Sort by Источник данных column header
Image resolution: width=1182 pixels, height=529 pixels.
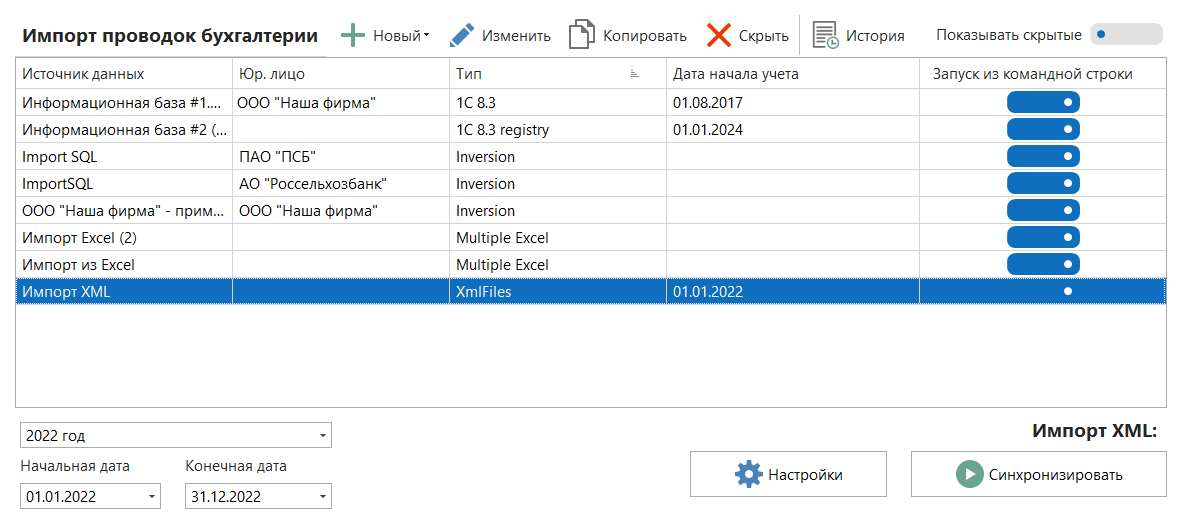[83, 74]
